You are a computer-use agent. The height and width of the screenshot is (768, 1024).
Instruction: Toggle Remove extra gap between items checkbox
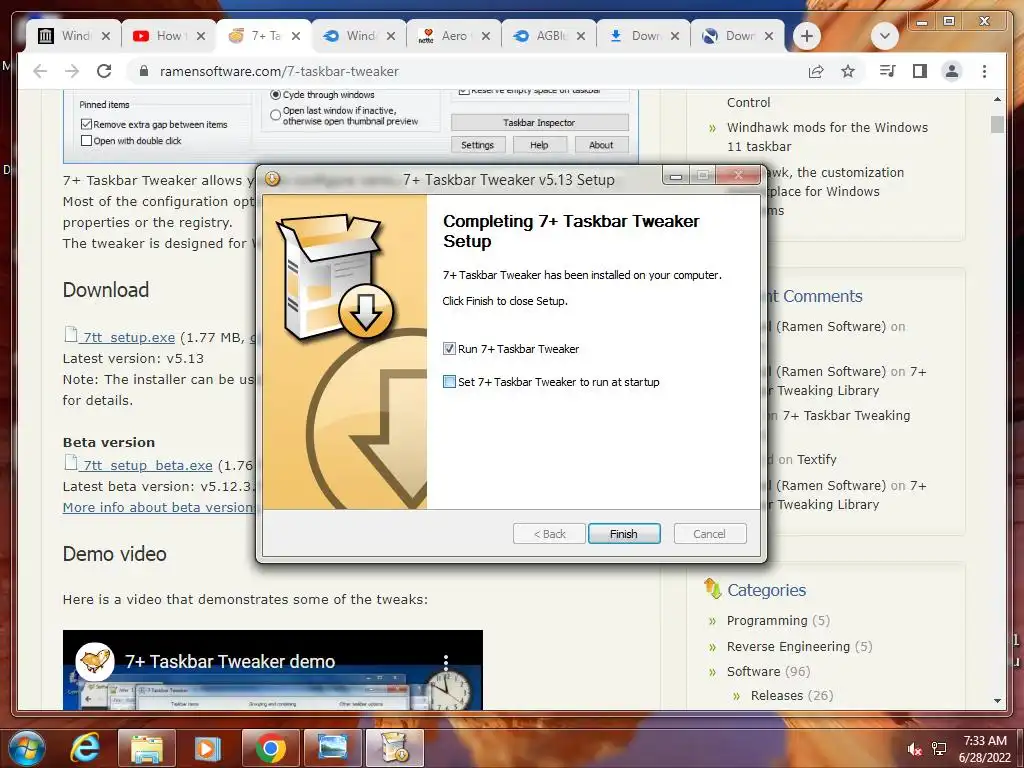(x=86, y=124)
